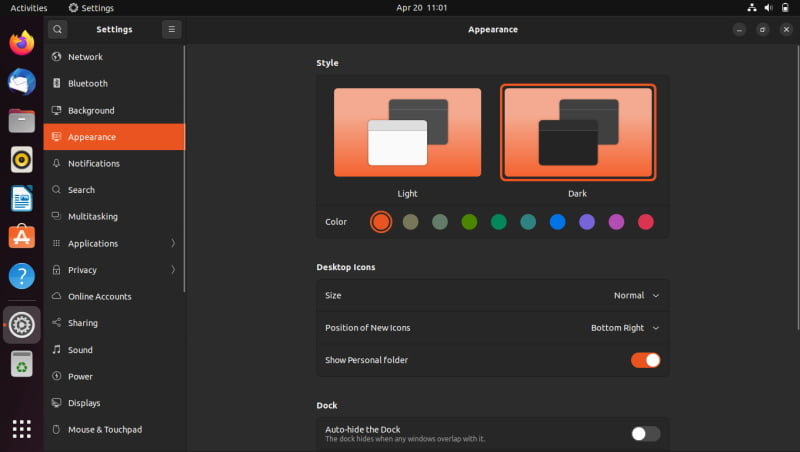Open LibreOffice Writer from the dock
800x452 pixels.
(x=21, y=198)
